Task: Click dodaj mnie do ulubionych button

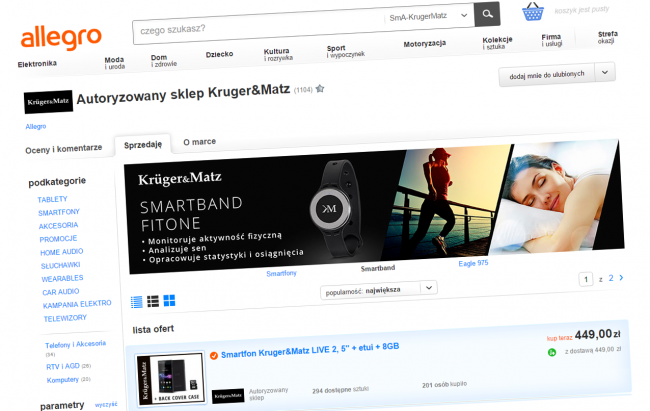Action: tap(547, 75)
